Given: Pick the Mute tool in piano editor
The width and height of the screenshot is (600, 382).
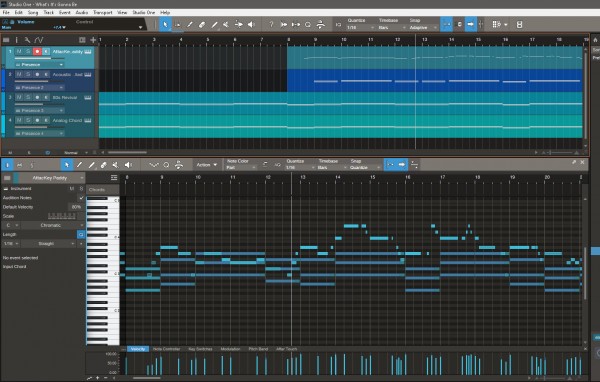Looking at the screenshot, I should pos(115,165).
